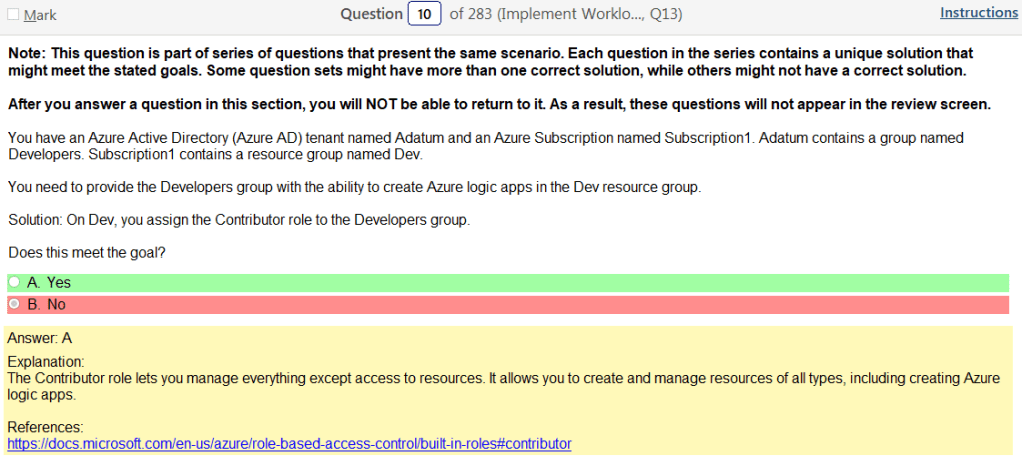The image size is (1022, 466).
Task: Click the 'Solution: On Dev' sentence
Action: [x=238, y=220]
